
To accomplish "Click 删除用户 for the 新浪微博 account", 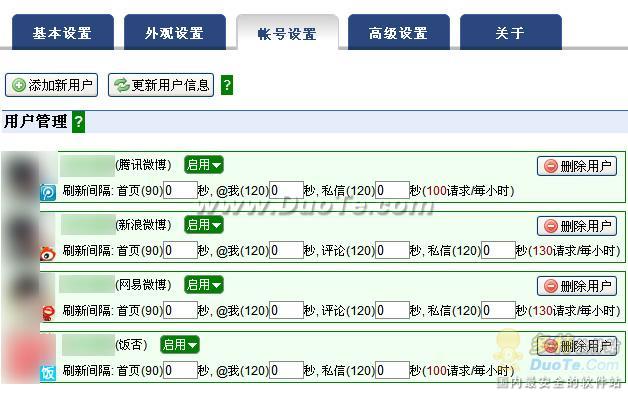I will [577, 226].
